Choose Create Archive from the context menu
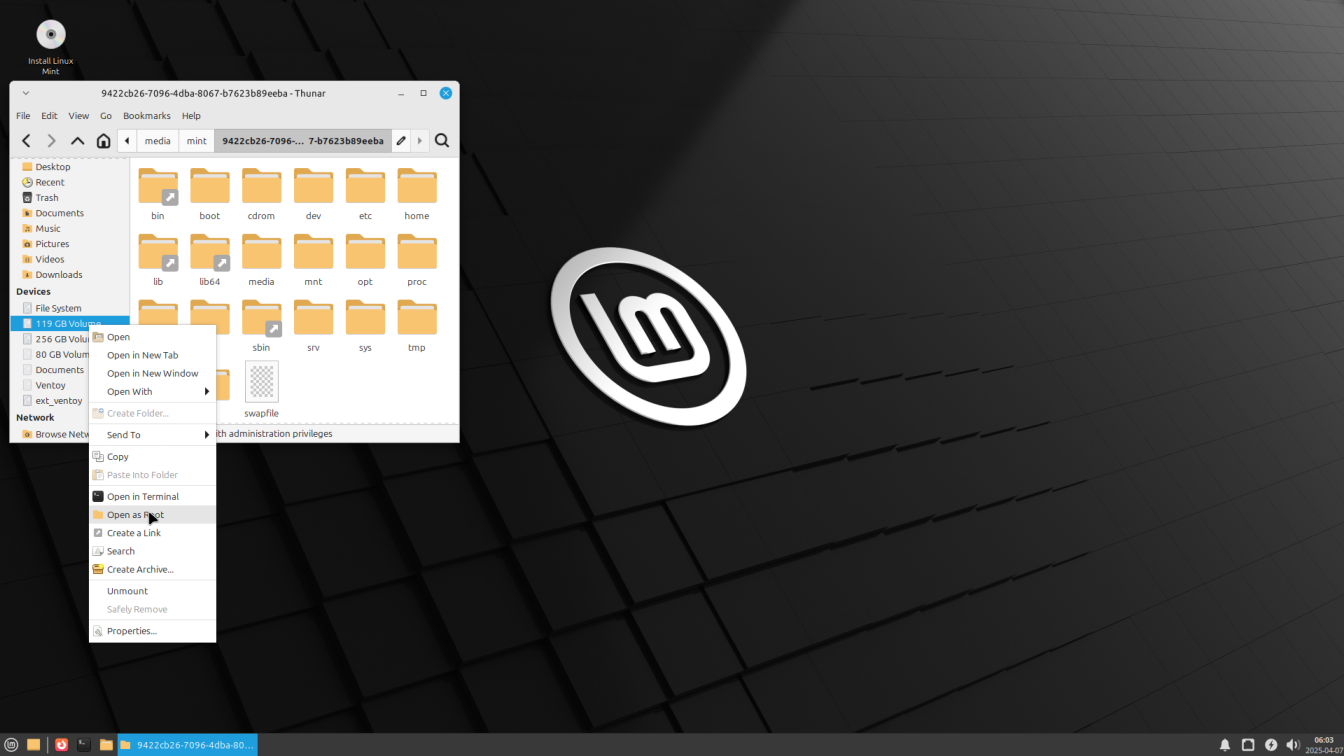Viewport: 1344px width, 756px height. (x=152, y=569)
